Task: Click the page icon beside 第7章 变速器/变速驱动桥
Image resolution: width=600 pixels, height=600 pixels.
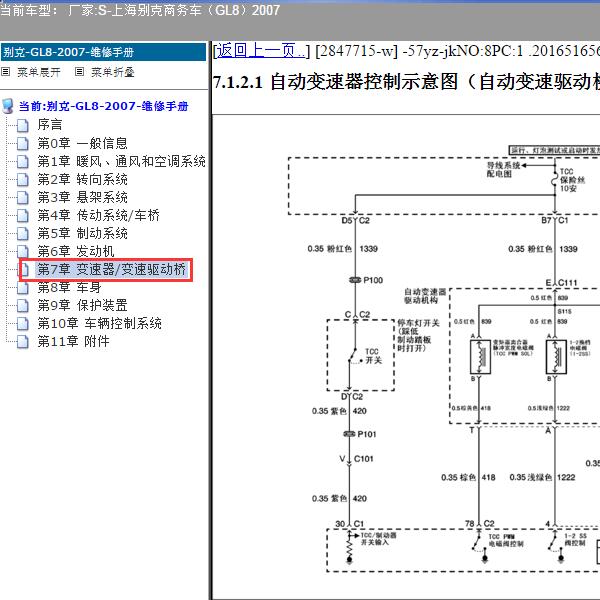Action: coord(24,269)
